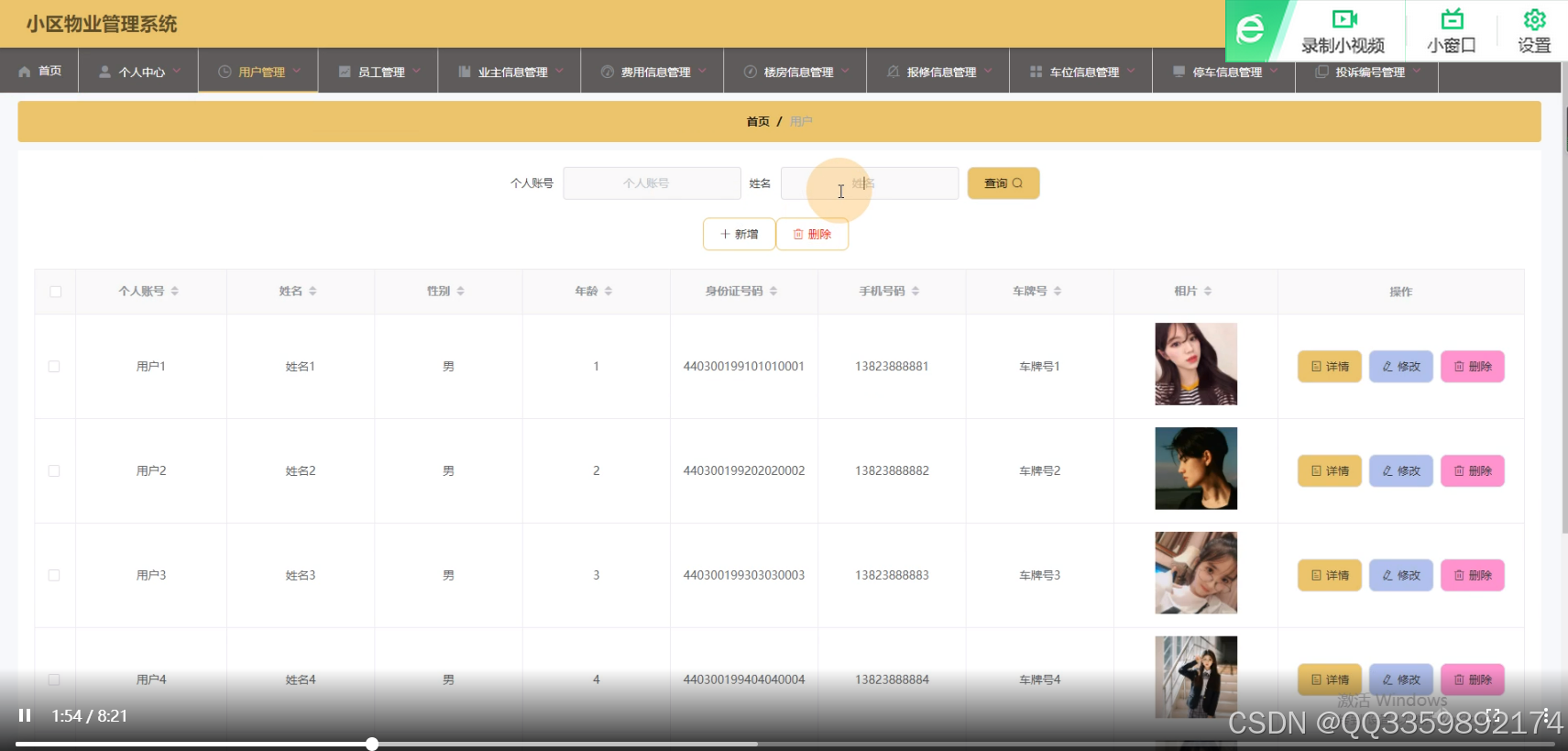Sort by the 车牌号 column arrows
Screen dimensions: 1568x751
click(x=1057, y=291)
